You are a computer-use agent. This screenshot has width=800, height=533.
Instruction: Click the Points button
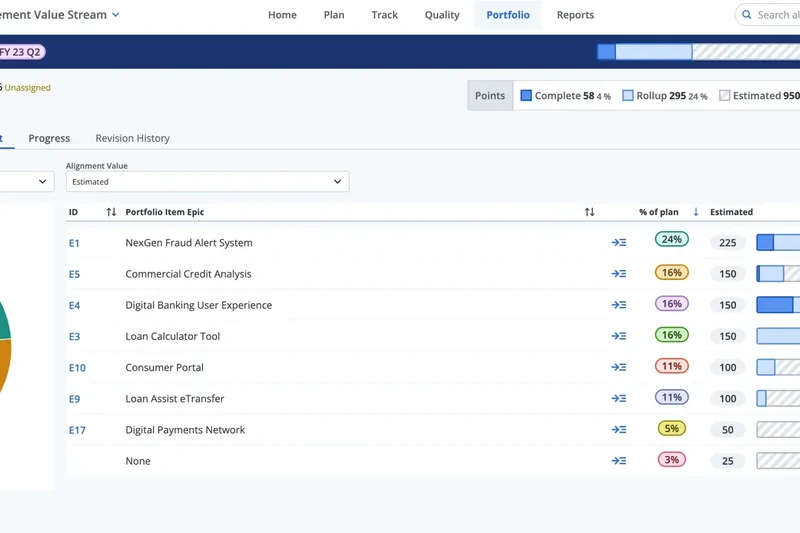pyautogui.click(x=490, y=96)
